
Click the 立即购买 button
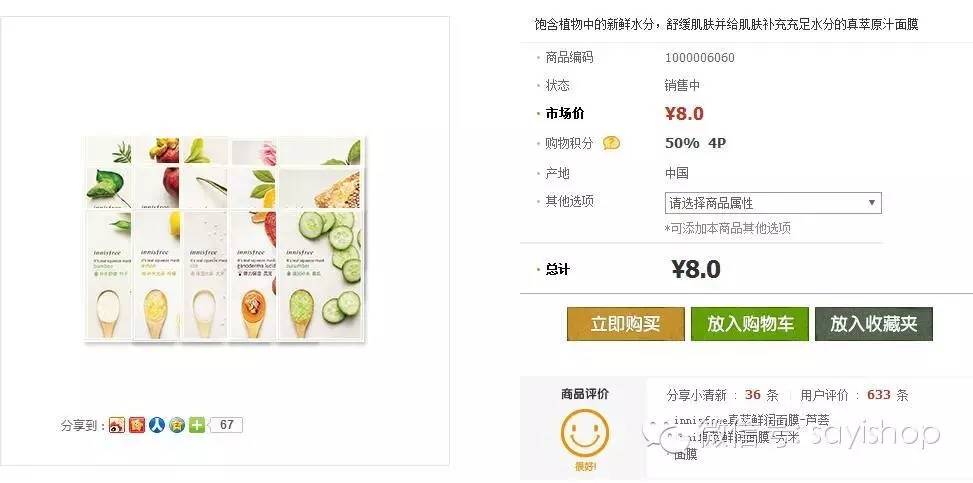(x=625, y=324)
